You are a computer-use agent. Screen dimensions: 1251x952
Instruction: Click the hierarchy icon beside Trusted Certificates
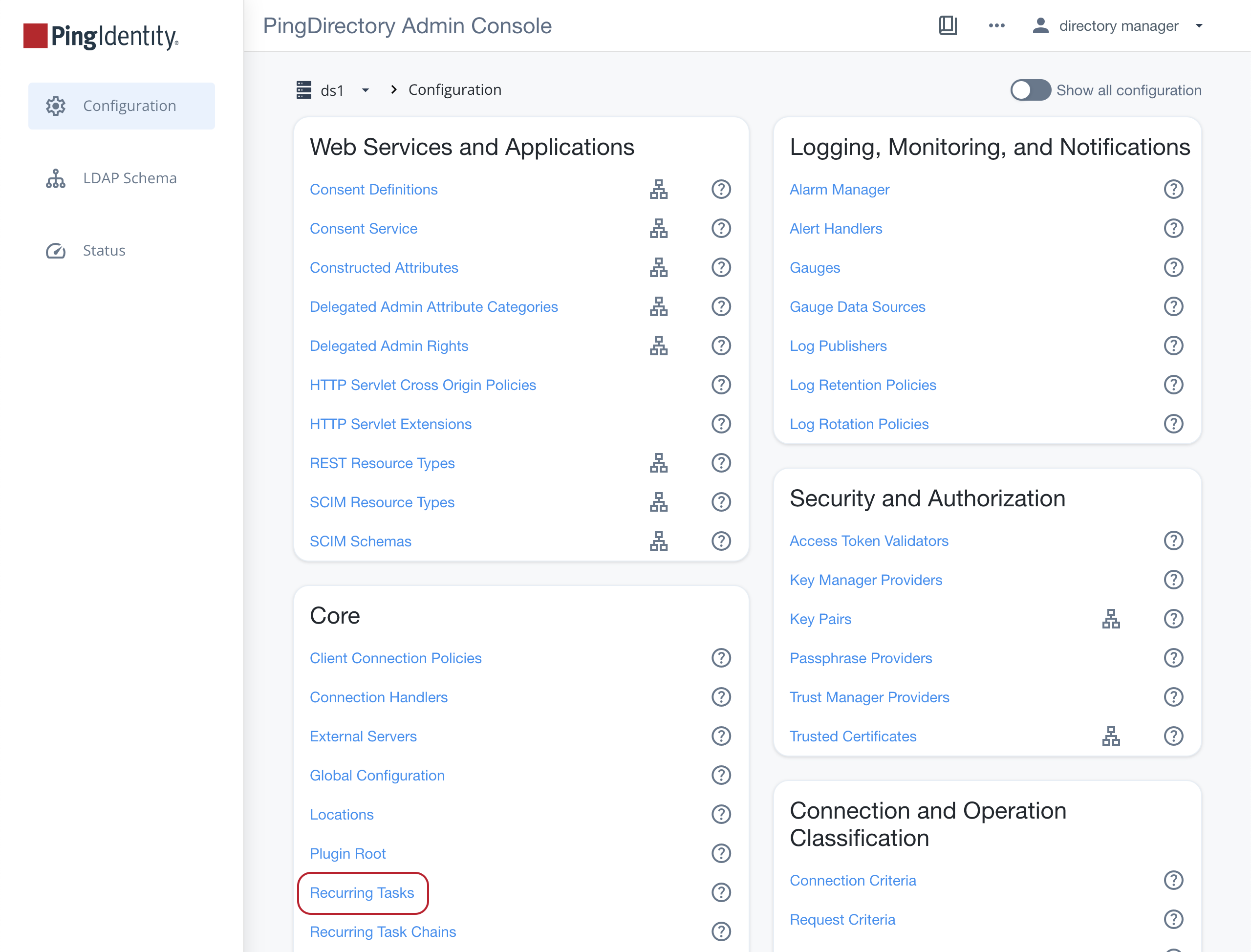tap(1111, 736)
